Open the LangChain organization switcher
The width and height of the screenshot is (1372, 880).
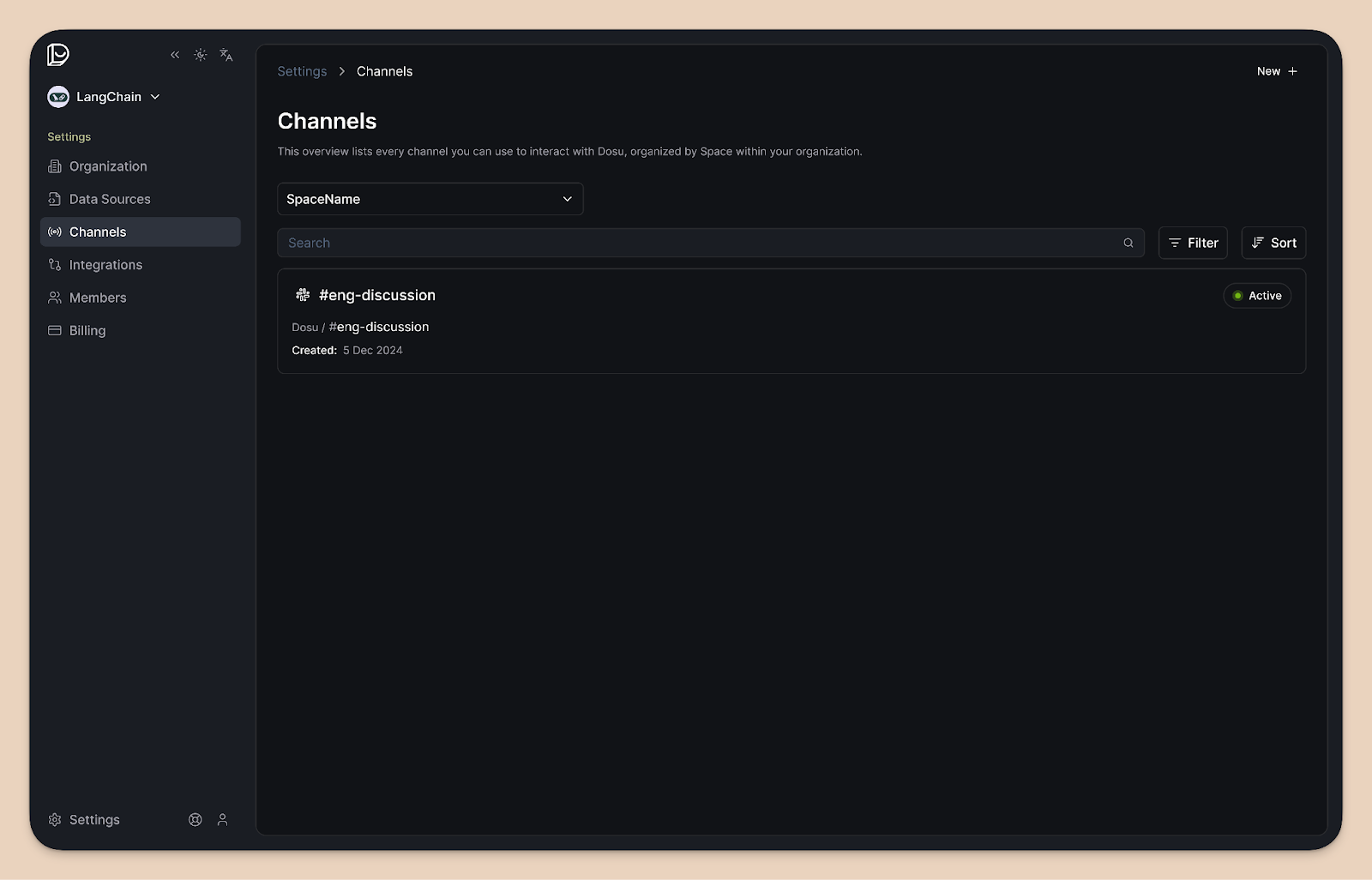tap(105, 97)
